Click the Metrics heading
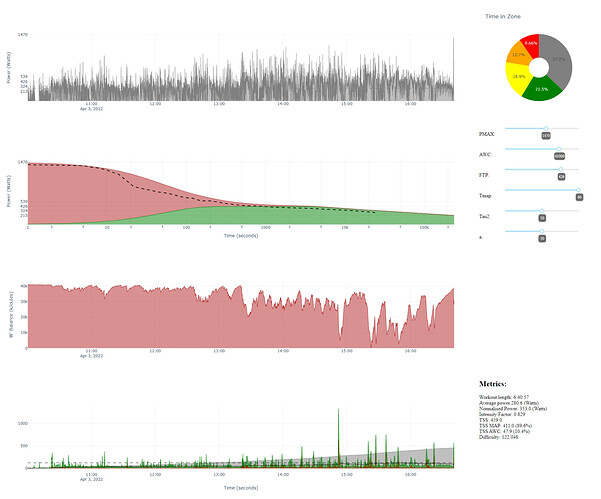Screen dimensions: 601x499 (493, 384)
